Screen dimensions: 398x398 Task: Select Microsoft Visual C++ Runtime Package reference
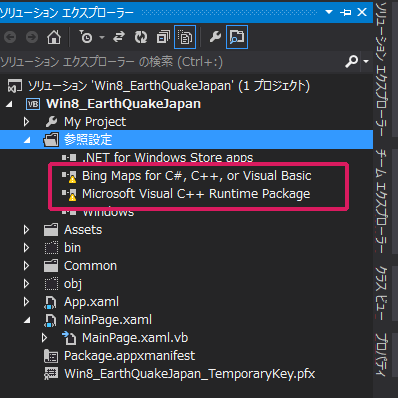[196, 194]
